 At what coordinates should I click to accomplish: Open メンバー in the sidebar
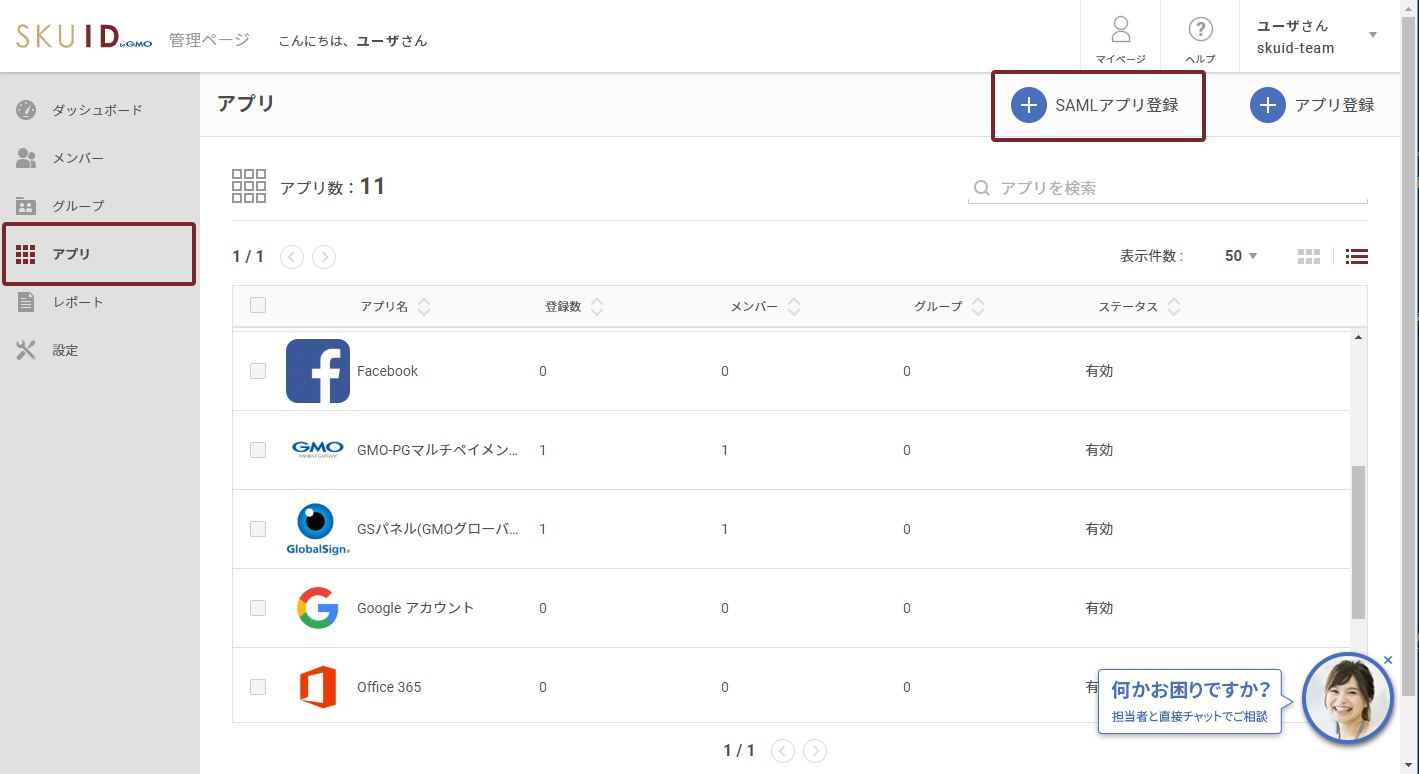point(78,158)
